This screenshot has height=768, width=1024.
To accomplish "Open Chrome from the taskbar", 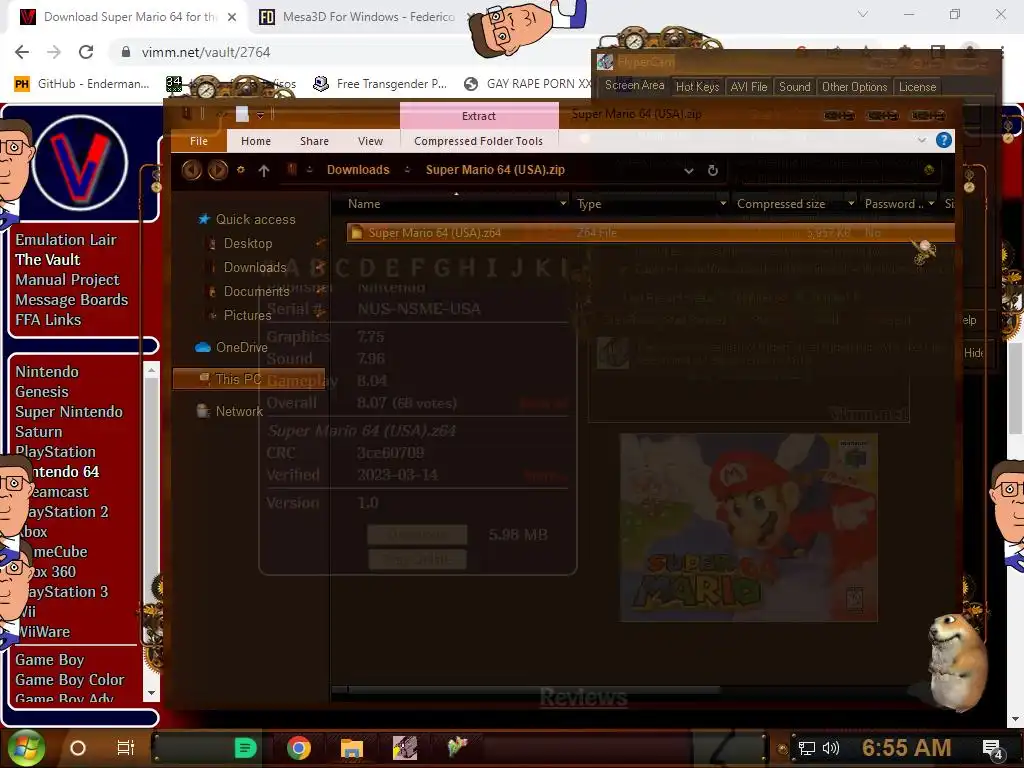I will coord(298,748).
